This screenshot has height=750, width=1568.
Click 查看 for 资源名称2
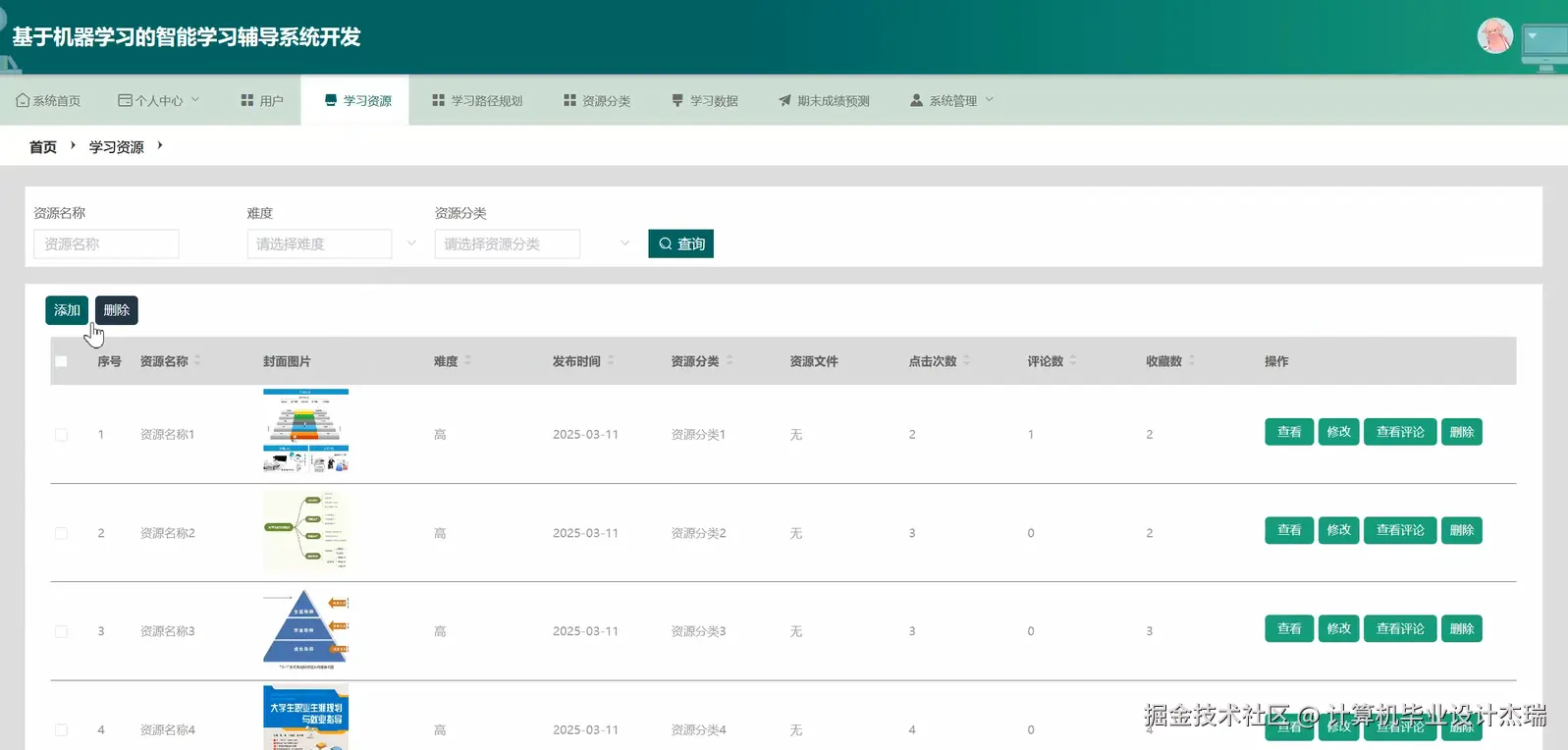tap(1289, 530)
